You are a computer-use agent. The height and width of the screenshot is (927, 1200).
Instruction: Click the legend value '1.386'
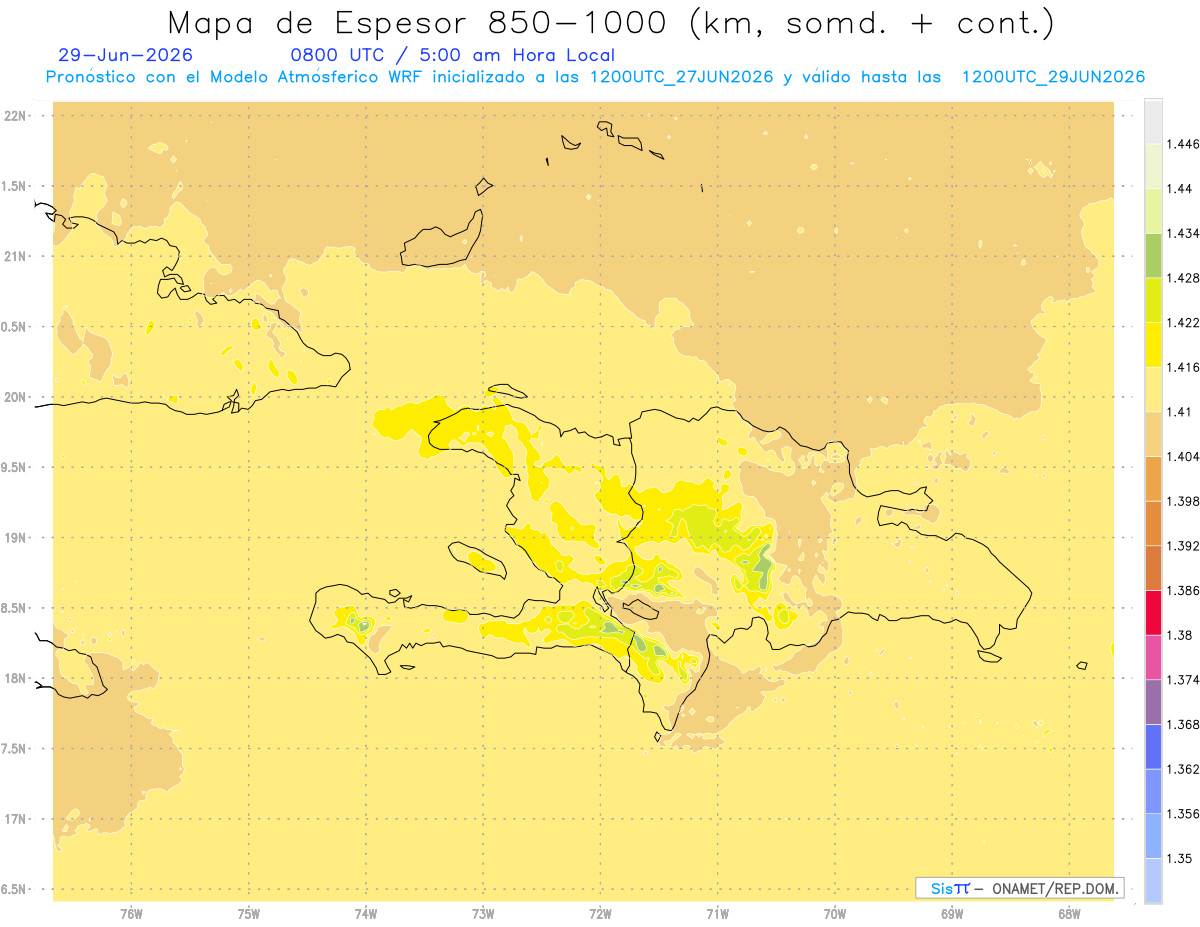click(x=1183, y=590)
